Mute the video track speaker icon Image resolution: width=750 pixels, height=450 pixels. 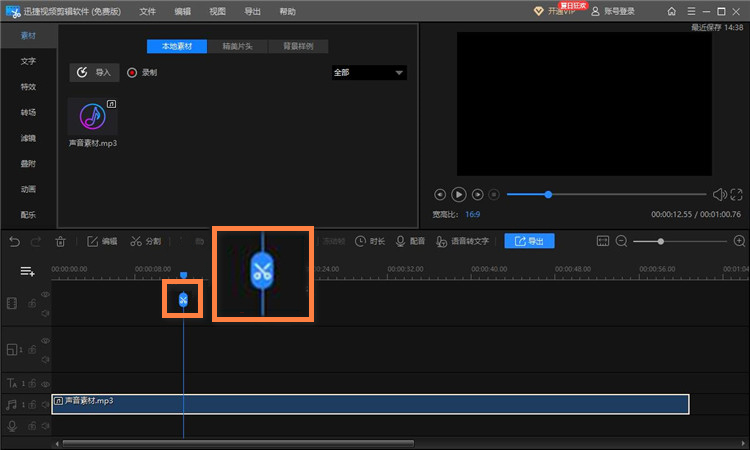pyautogui.click(x=45, y=313)
